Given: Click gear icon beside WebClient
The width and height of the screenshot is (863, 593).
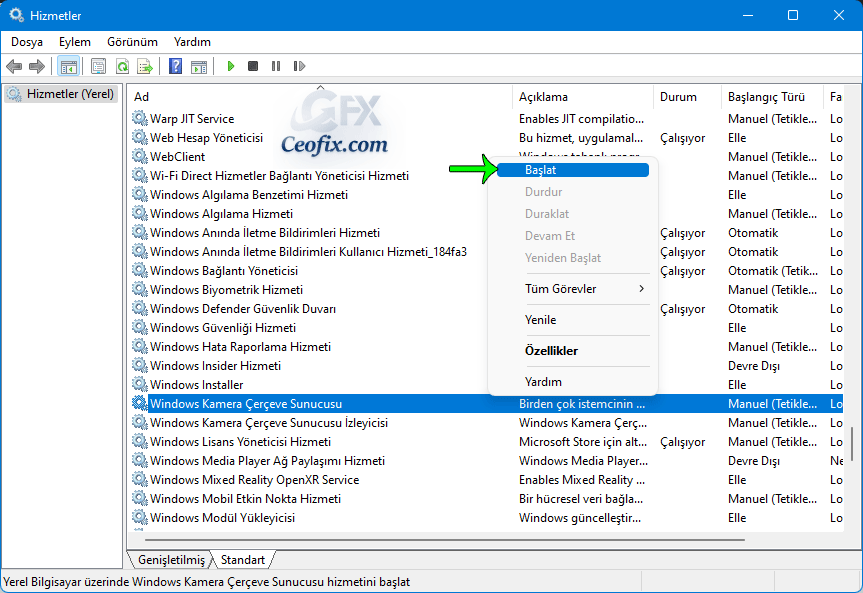Looking at the screenshot, I should (x=140, y=156).
